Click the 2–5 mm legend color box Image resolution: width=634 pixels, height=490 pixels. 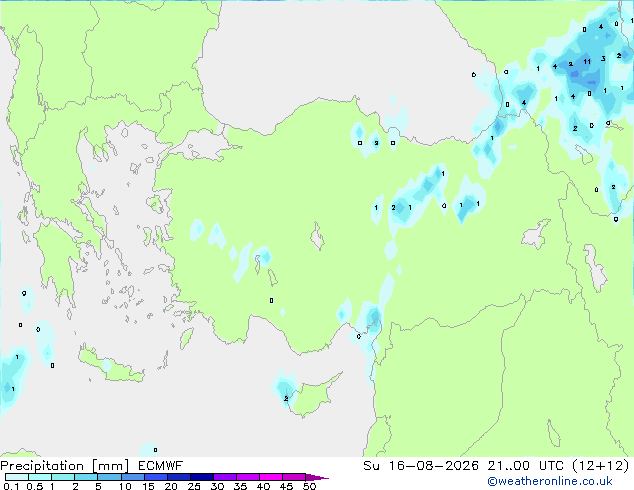point(86,477)
